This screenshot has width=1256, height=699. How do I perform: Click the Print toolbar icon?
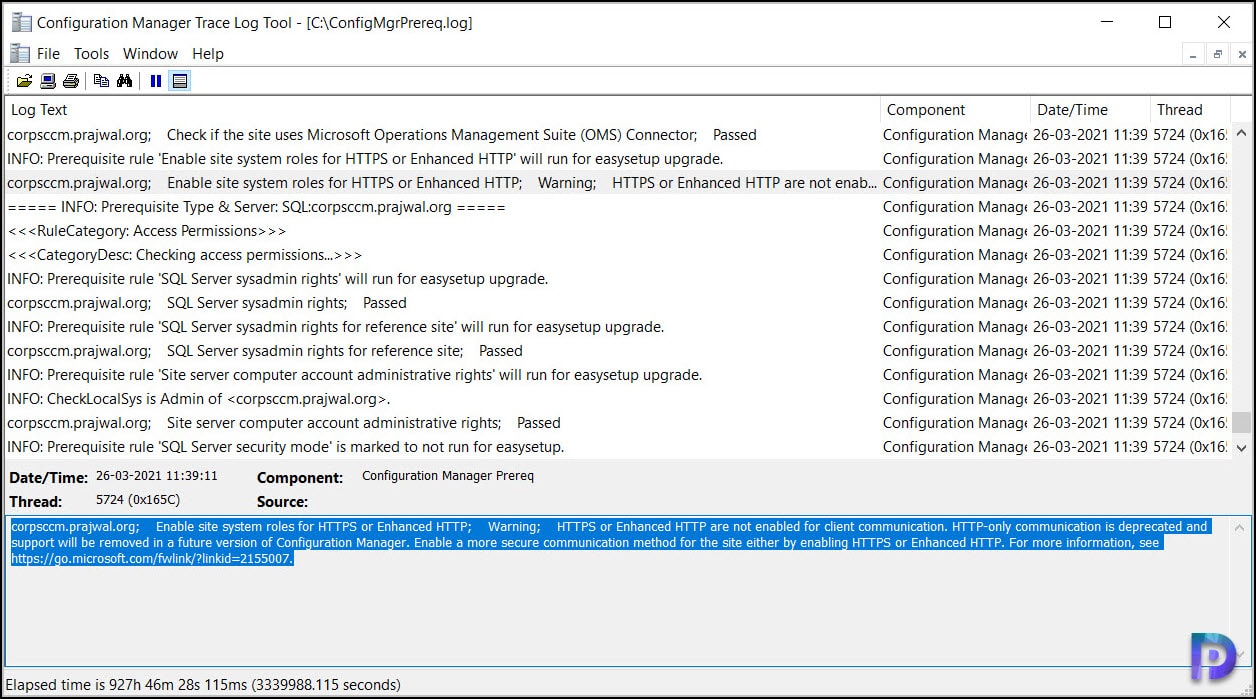coord(71,81)
